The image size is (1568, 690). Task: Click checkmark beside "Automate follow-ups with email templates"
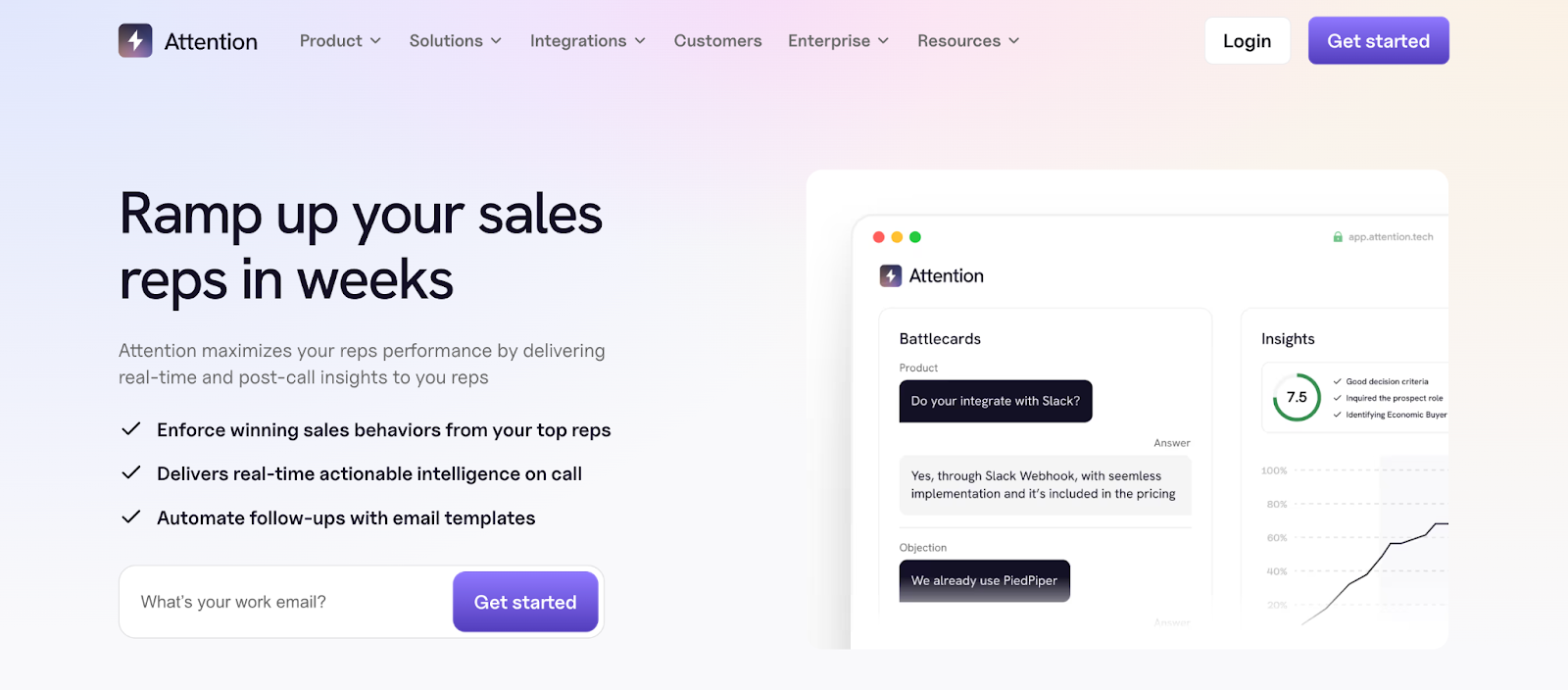point(130,517)
